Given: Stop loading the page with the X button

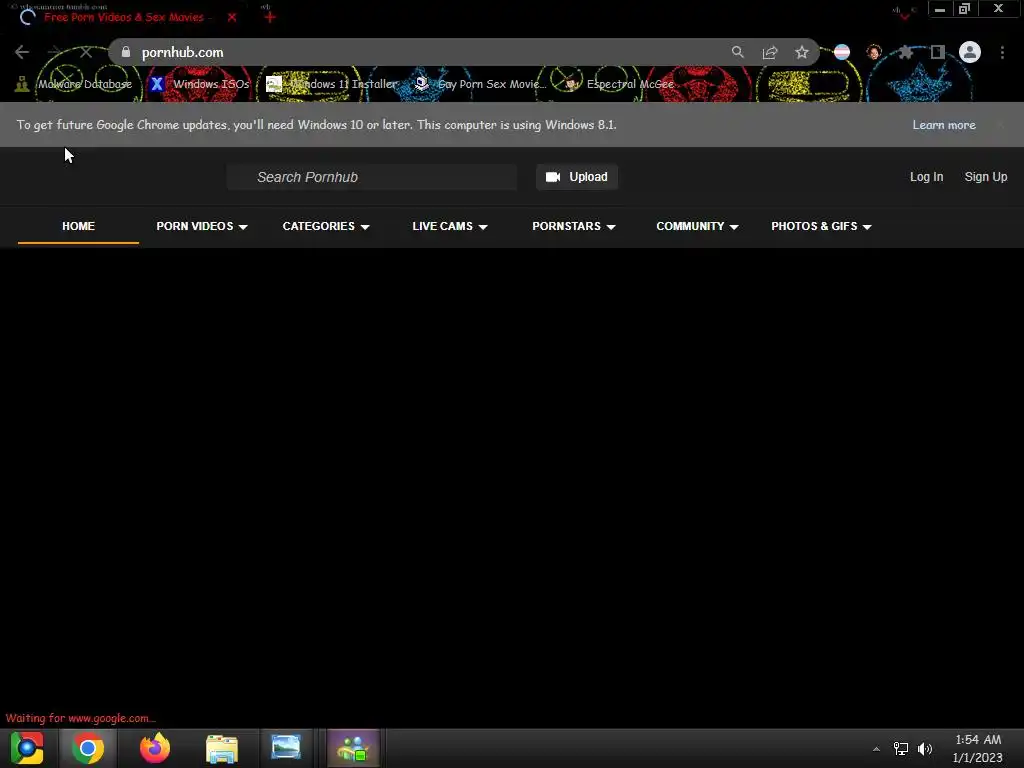Looking at the screenshot, I should 86,52.
